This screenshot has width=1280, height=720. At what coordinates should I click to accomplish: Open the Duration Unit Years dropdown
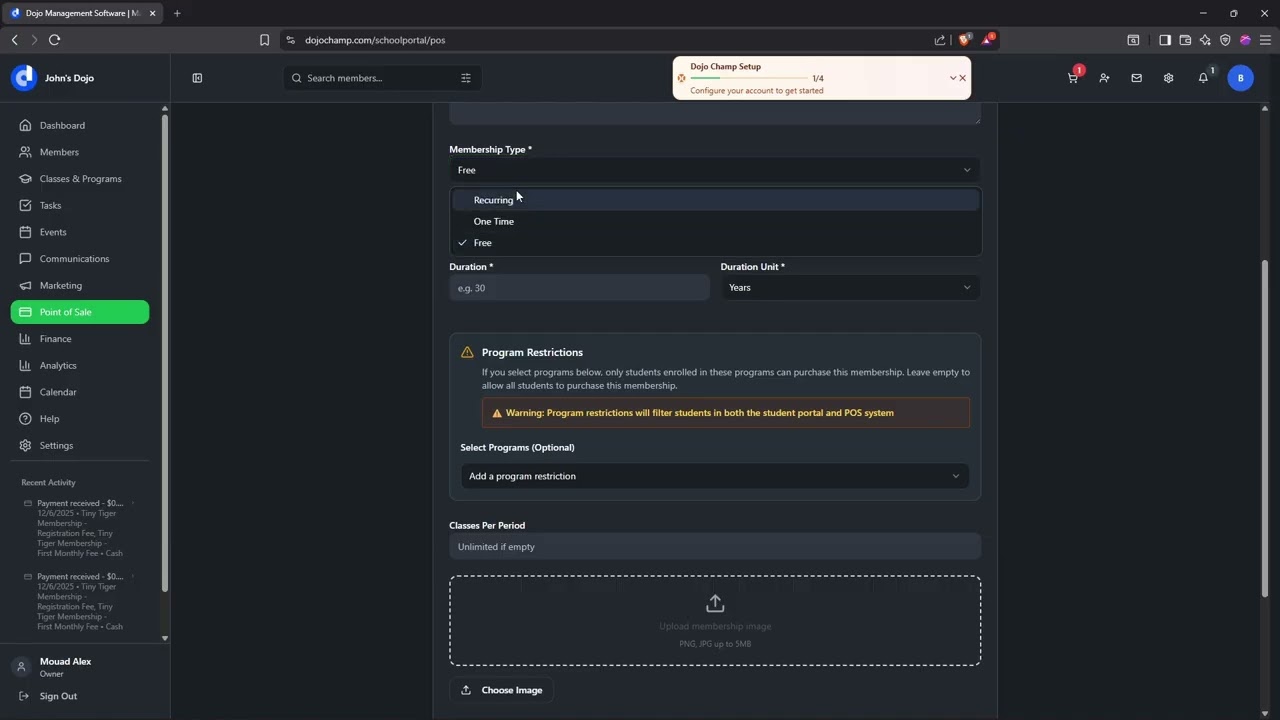tap(850, 288)
